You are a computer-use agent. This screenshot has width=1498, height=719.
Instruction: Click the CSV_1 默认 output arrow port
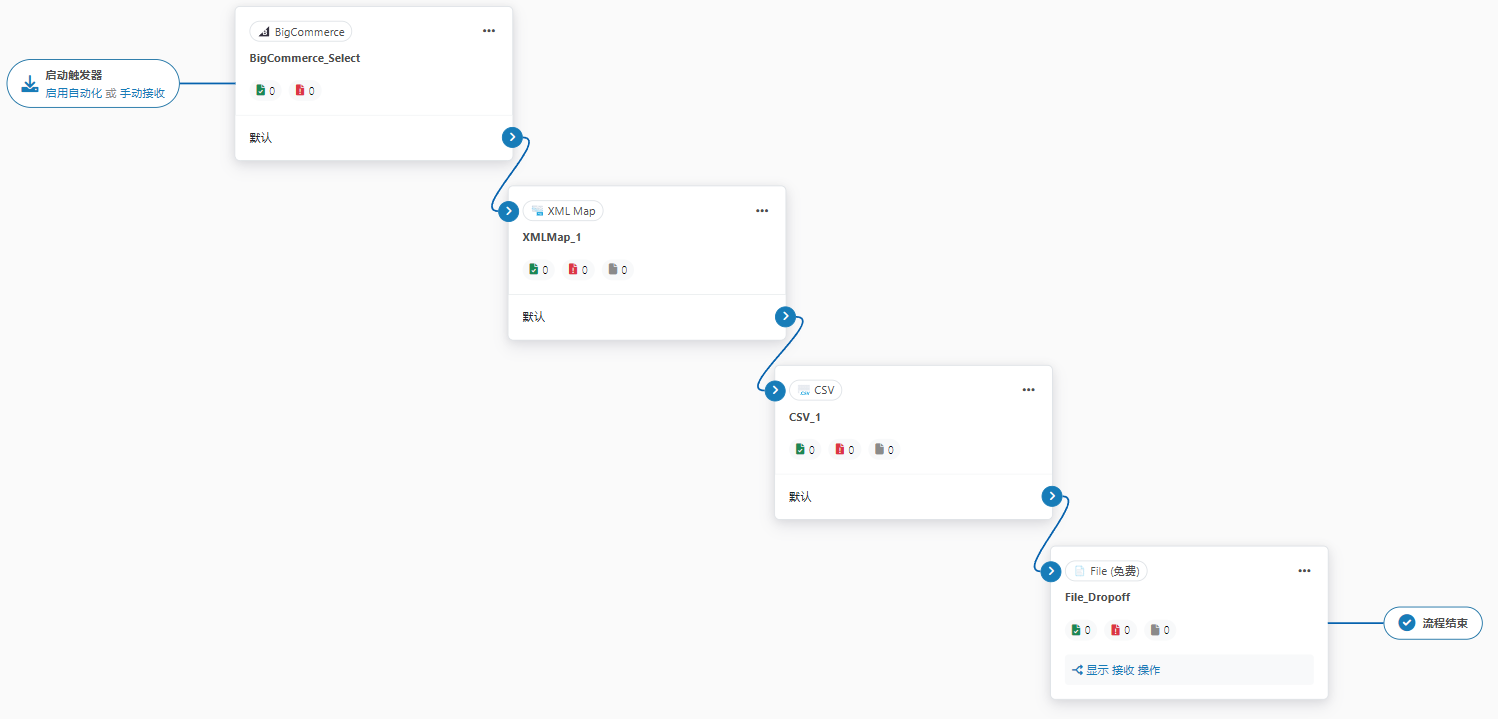tap(1051, 496)
